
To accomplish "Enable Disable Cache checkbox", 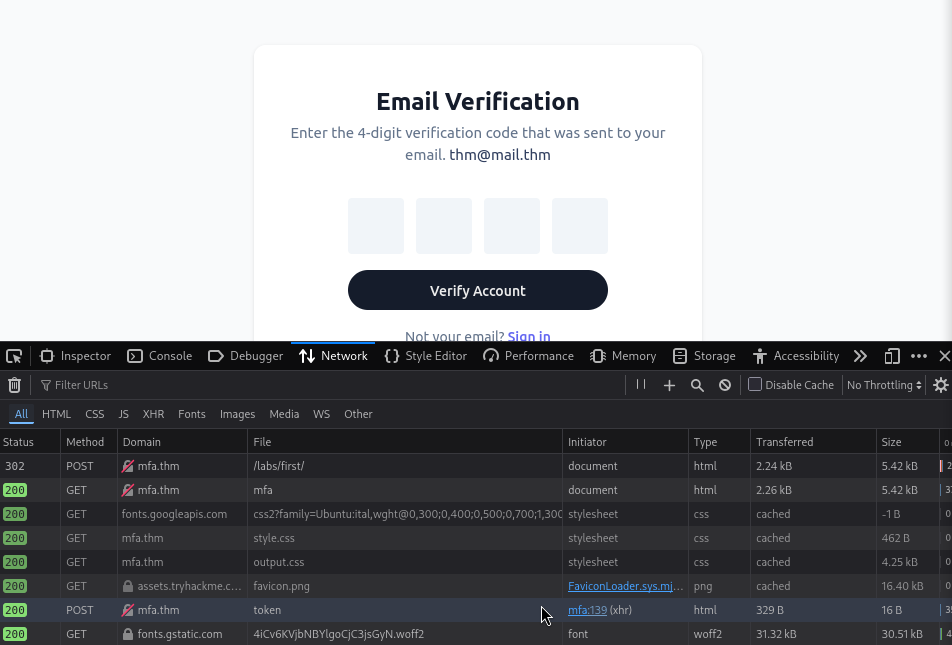I will pos(755,384).
